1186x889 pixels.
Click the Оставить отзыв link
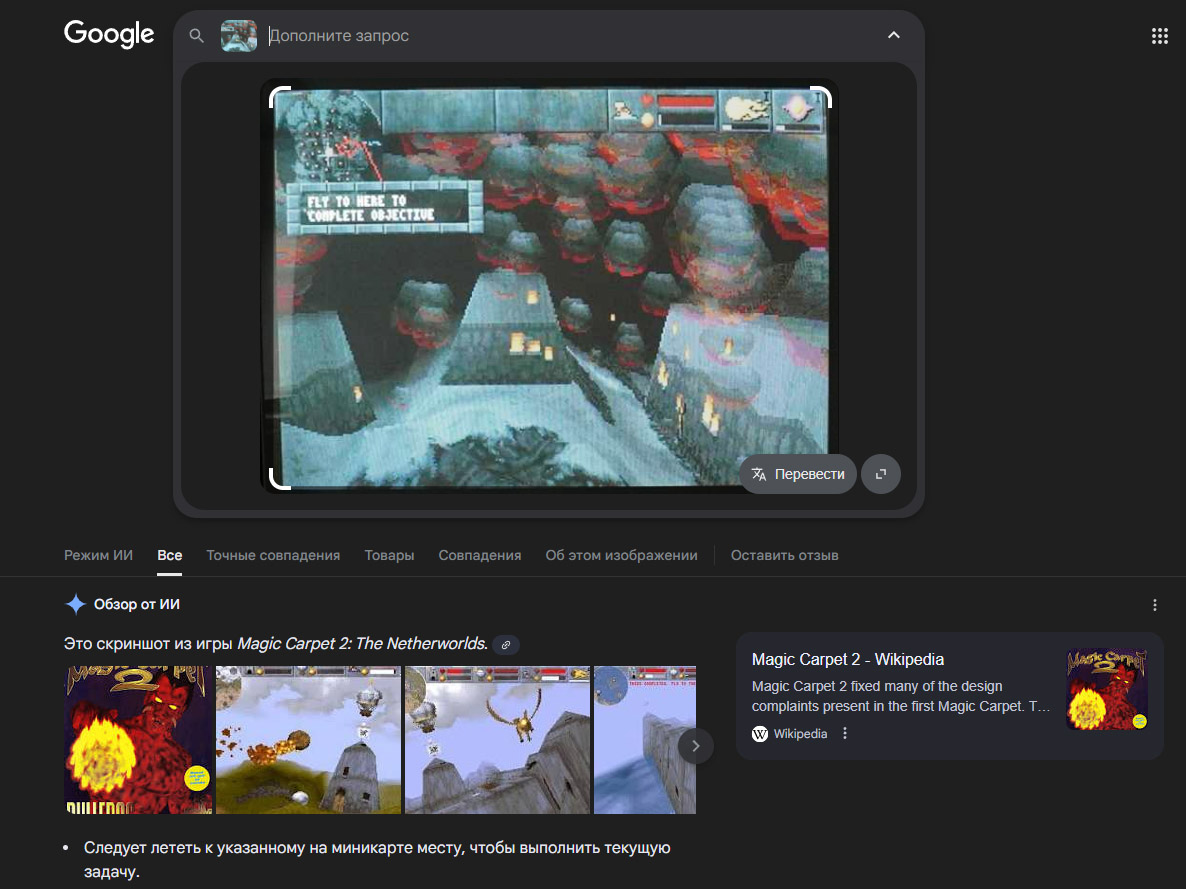[x=784, y=555]
